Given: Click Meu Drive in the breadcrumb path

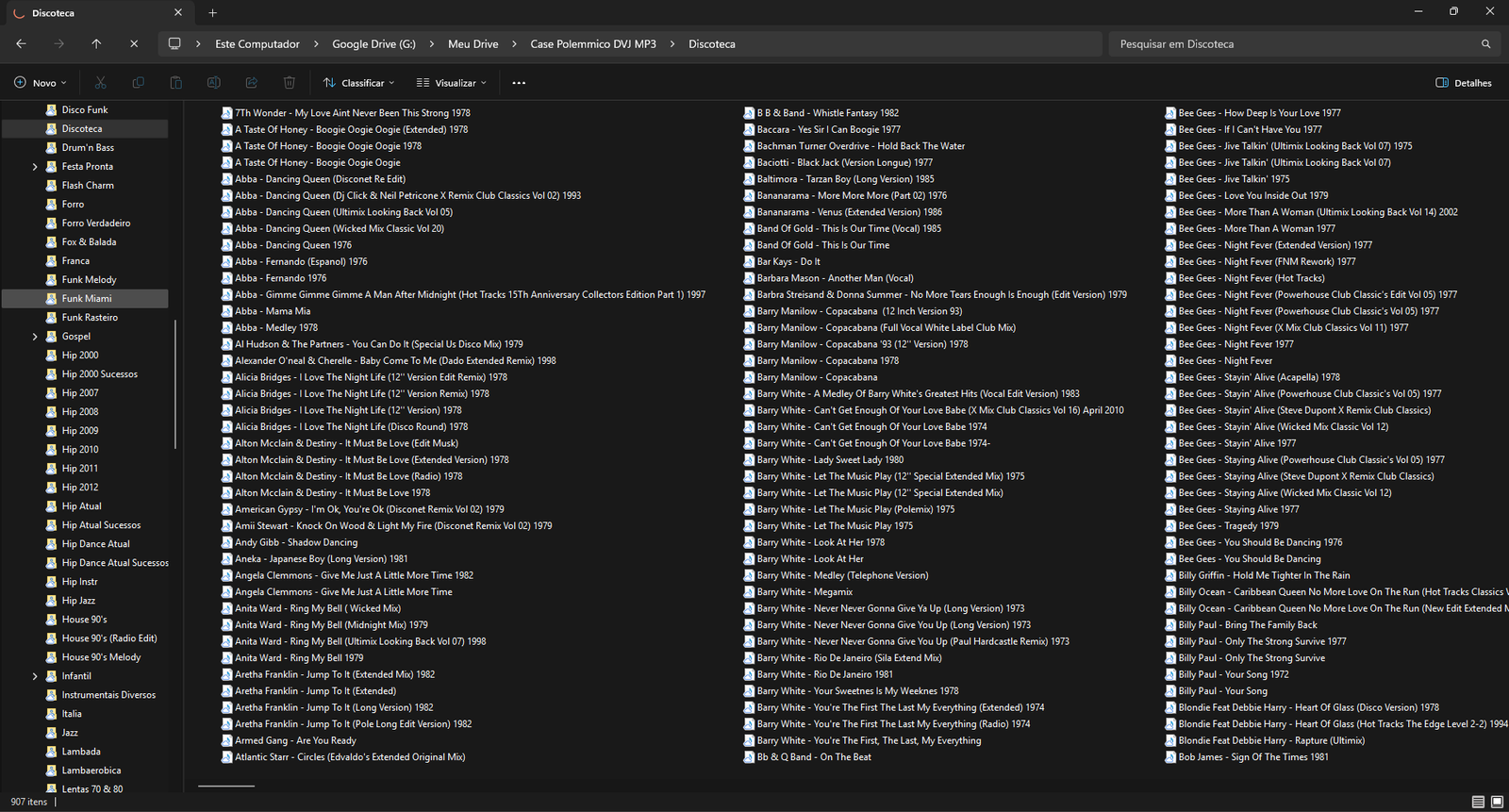Looking at the screenshot, I should coord(473,44).
